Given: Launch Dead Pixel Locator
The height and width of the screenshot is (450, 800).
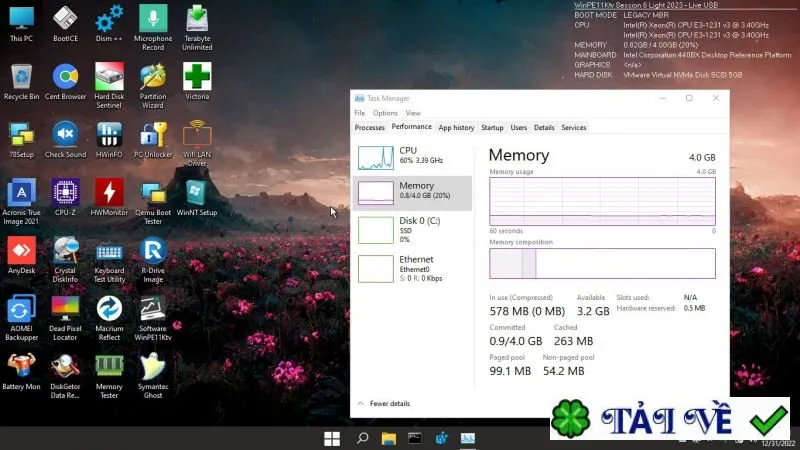Looking at the screenshot, I should click(65, 318).
